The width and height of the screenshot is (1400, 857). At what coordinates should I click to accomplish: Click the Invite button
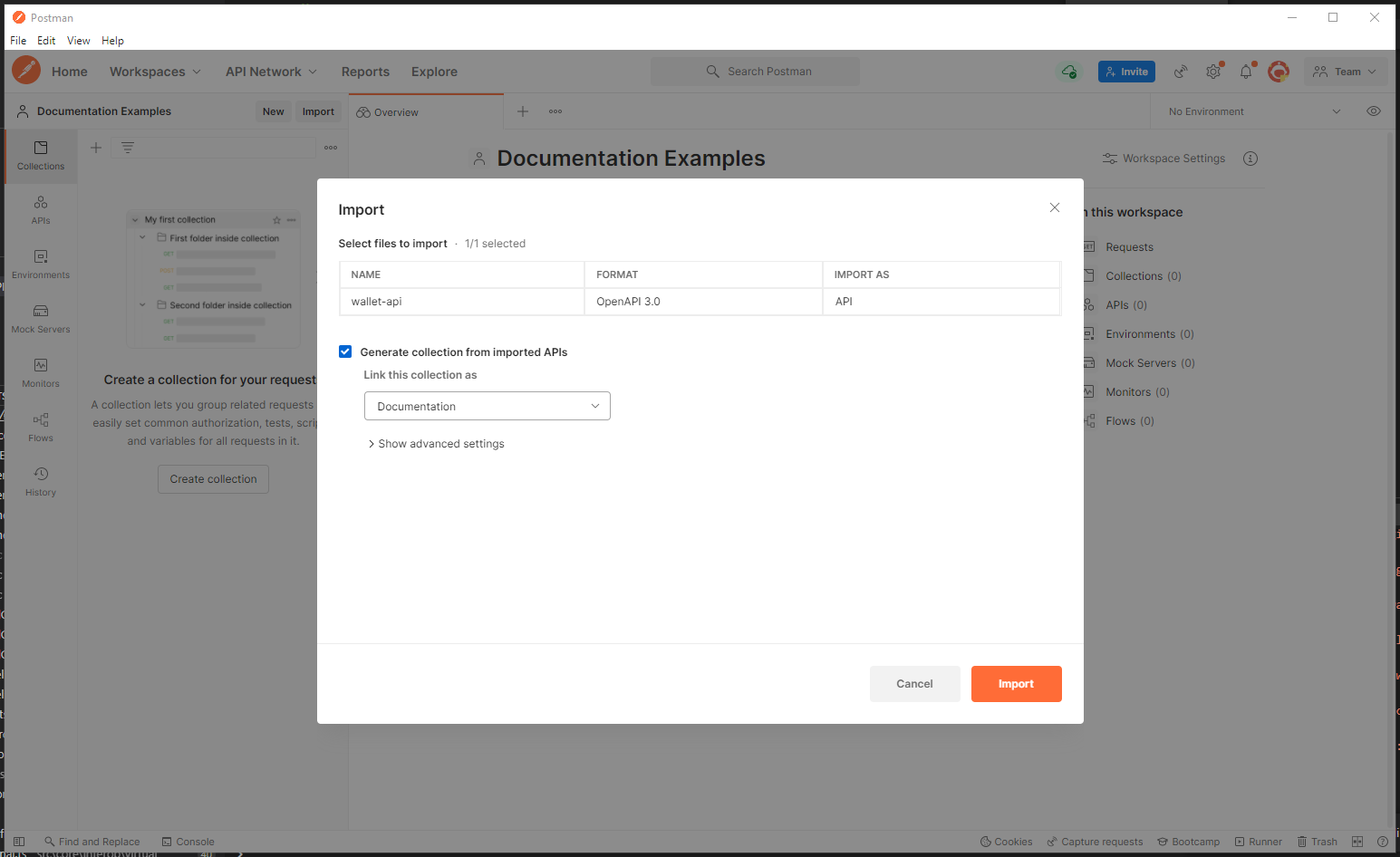point(1126,72)
